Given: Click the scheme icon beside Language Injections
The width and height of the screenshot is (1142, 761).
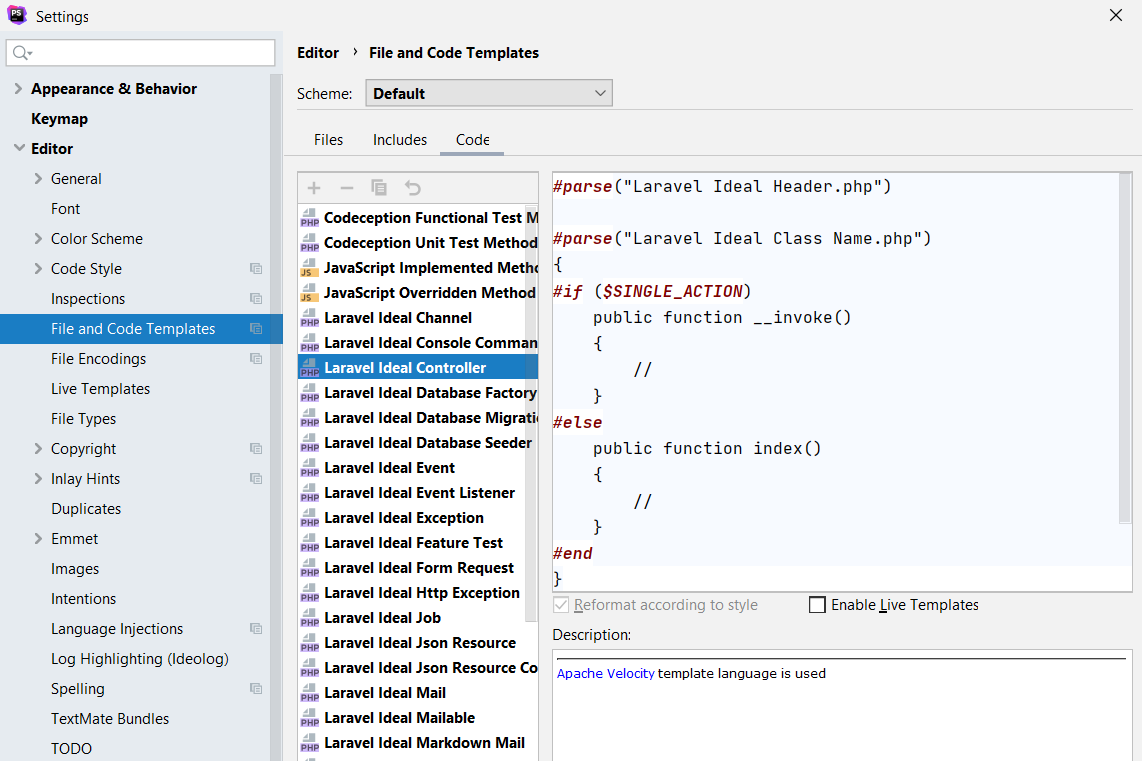Looking at the screenshot, I should click(x=256, y=628).
